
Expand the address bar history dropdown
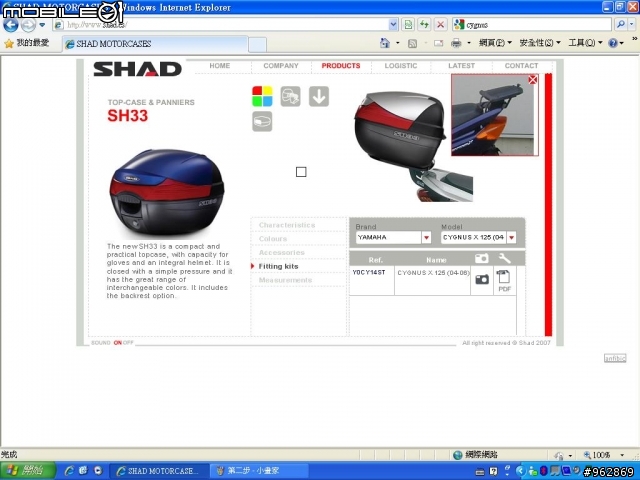(x=393, y=24)
